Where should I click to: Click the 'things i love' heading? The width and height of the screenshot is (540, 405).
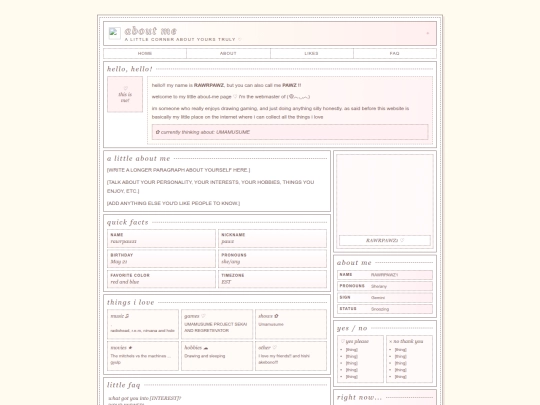tap(131, 302)
